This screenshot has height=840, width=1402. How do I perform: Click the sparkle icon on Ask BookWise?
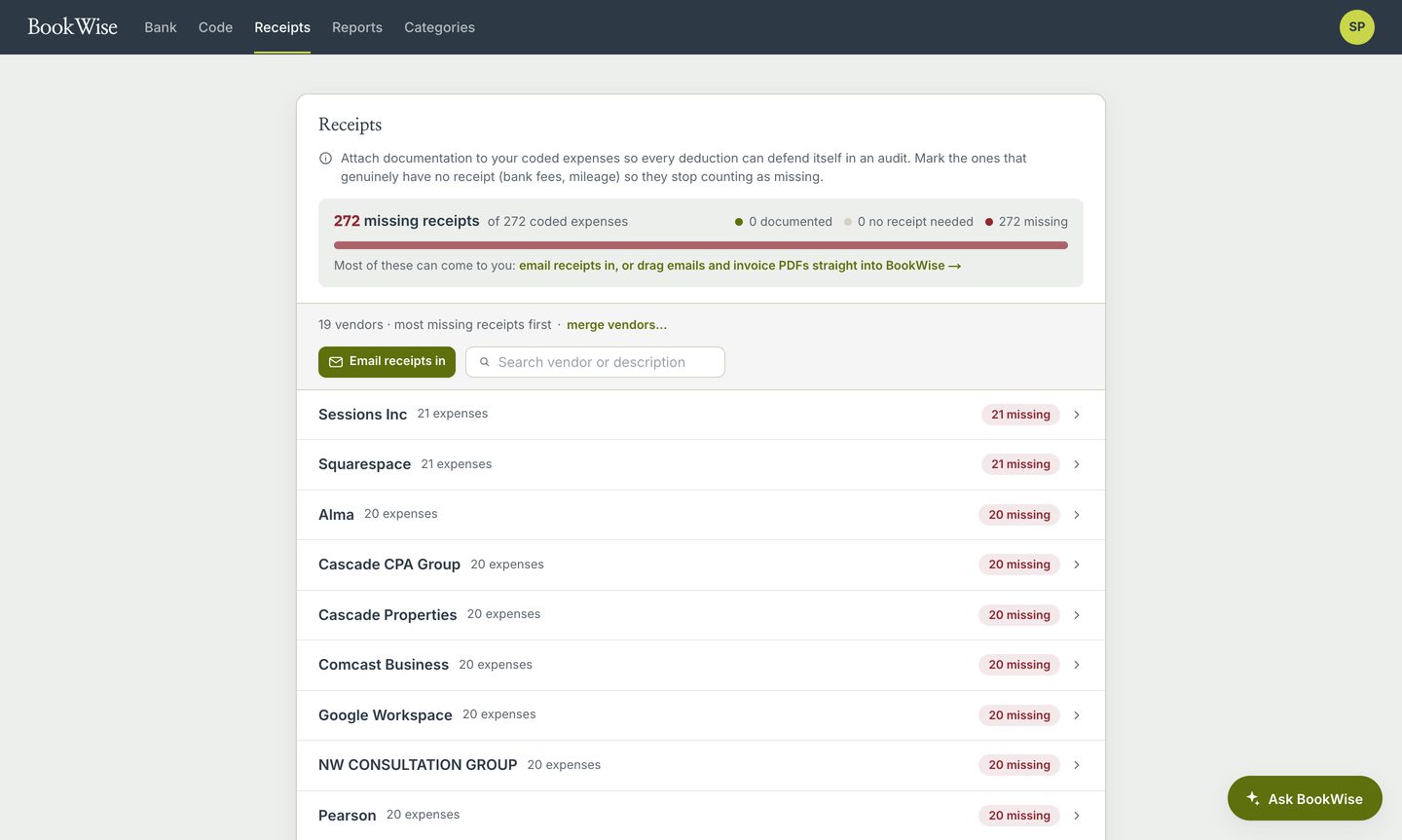pos(1253,798)
